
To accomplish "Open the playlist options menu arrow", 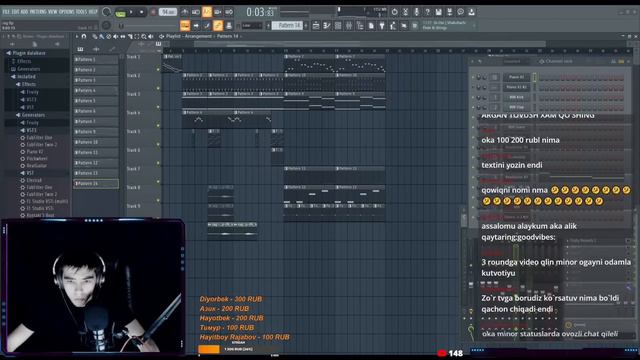I will pyautogui.click(x=77, y=36).
